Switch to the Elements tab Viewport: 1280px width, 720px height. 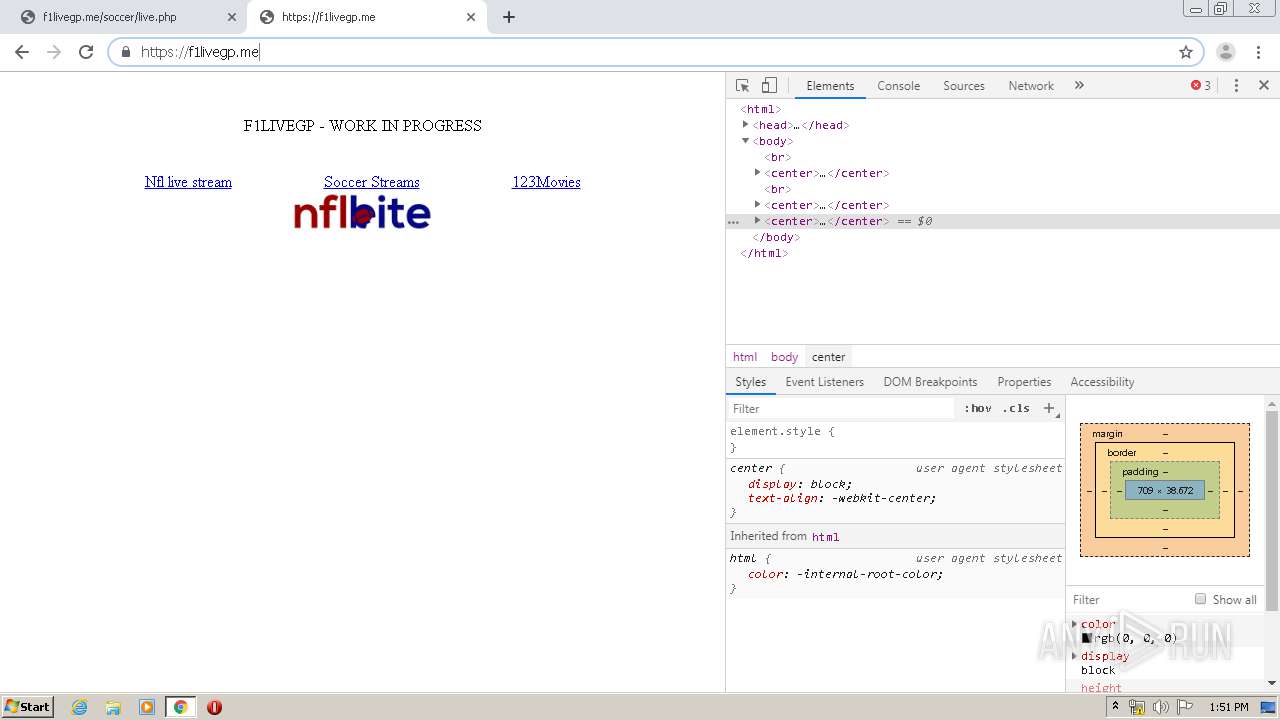coord(830,86)
